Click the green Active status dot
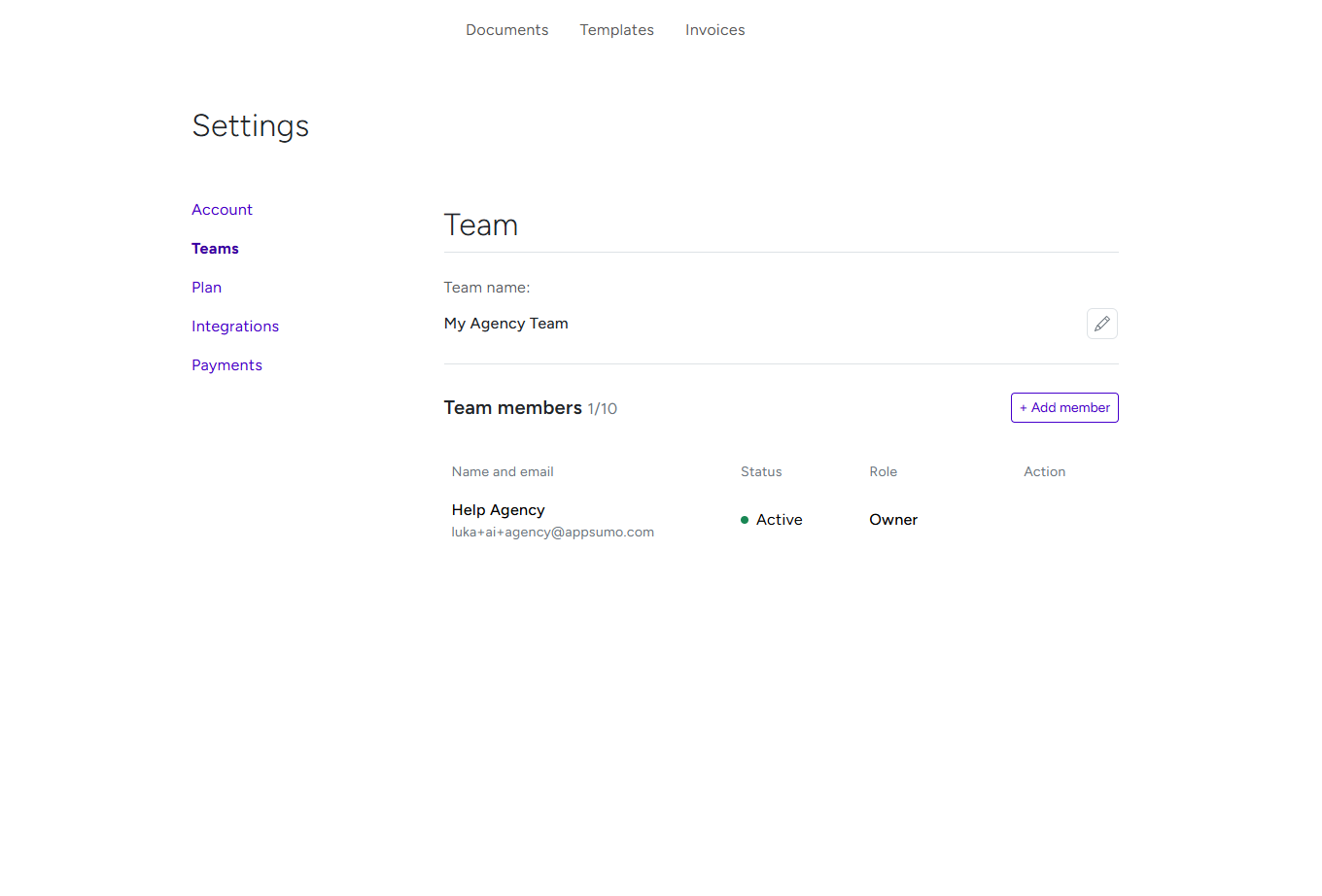The width and height of the screenshot is (1322, 896). (x=745, y=520)
